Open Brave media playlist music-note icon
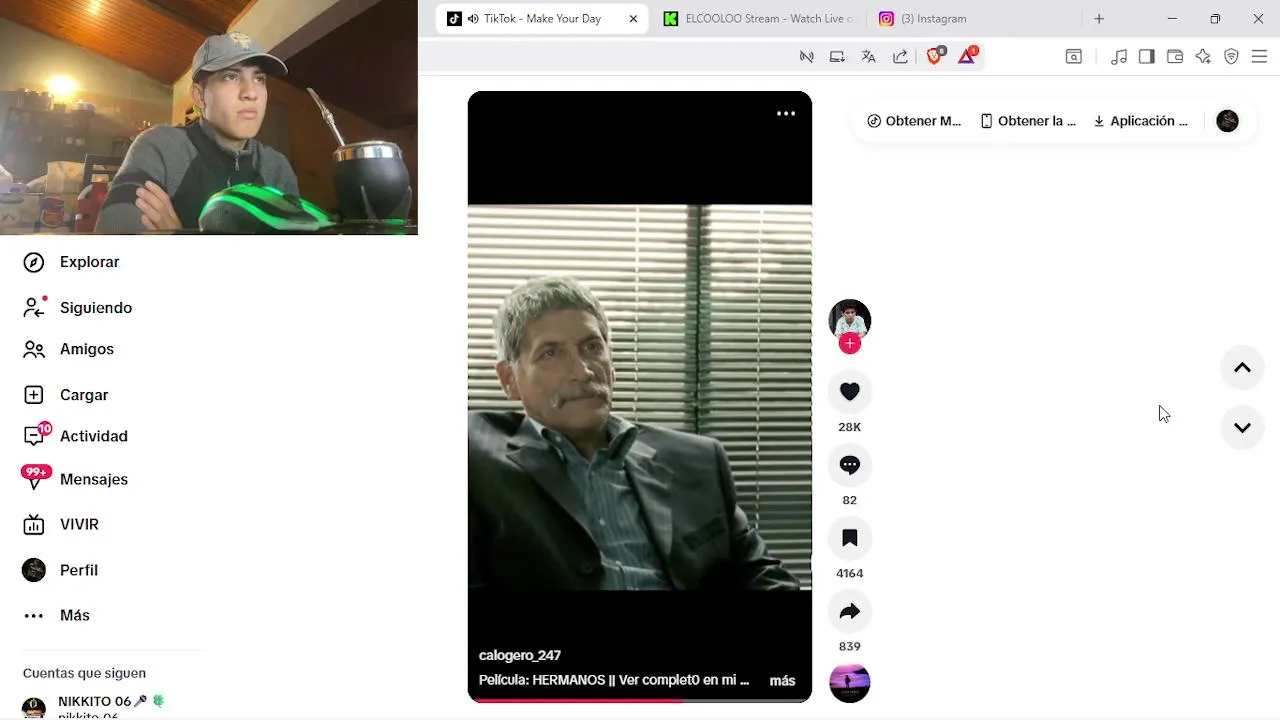The width and height of the screenshot is (1280, 720). click(1119, 57)
